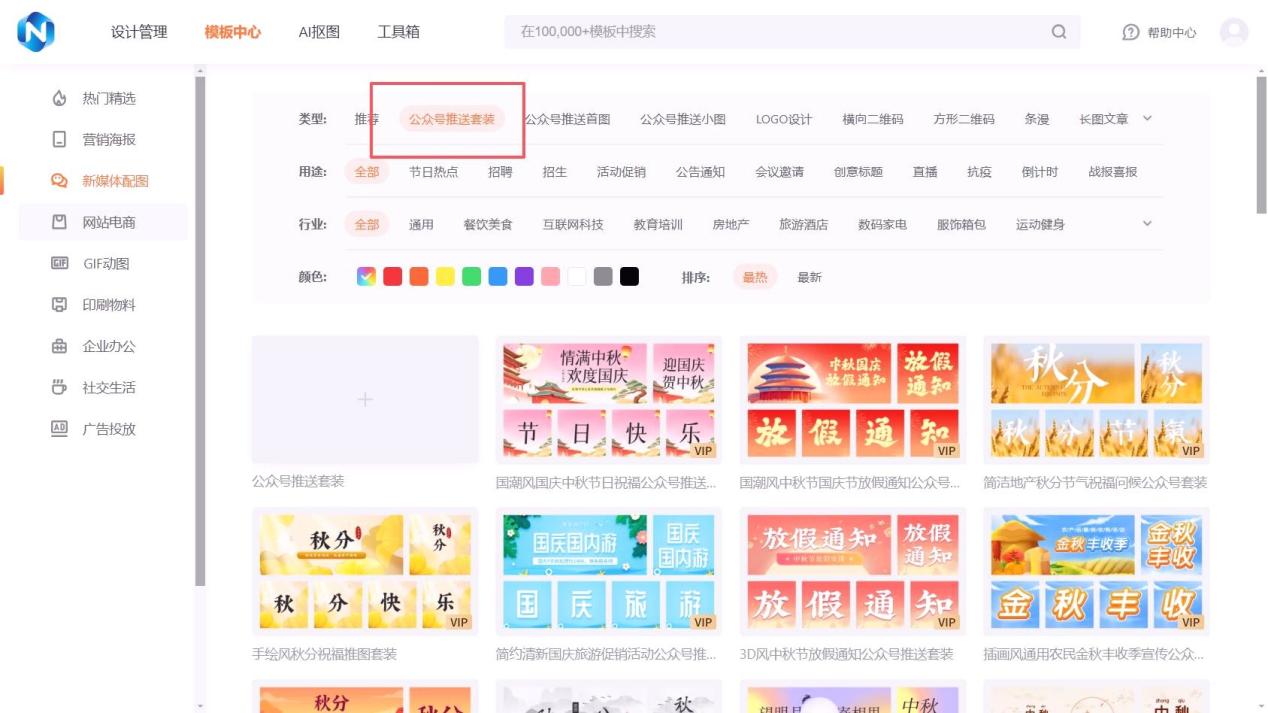Click the user avatar icon
This screenshot has height=713, width=1268.
click(x=1233, y=32)
